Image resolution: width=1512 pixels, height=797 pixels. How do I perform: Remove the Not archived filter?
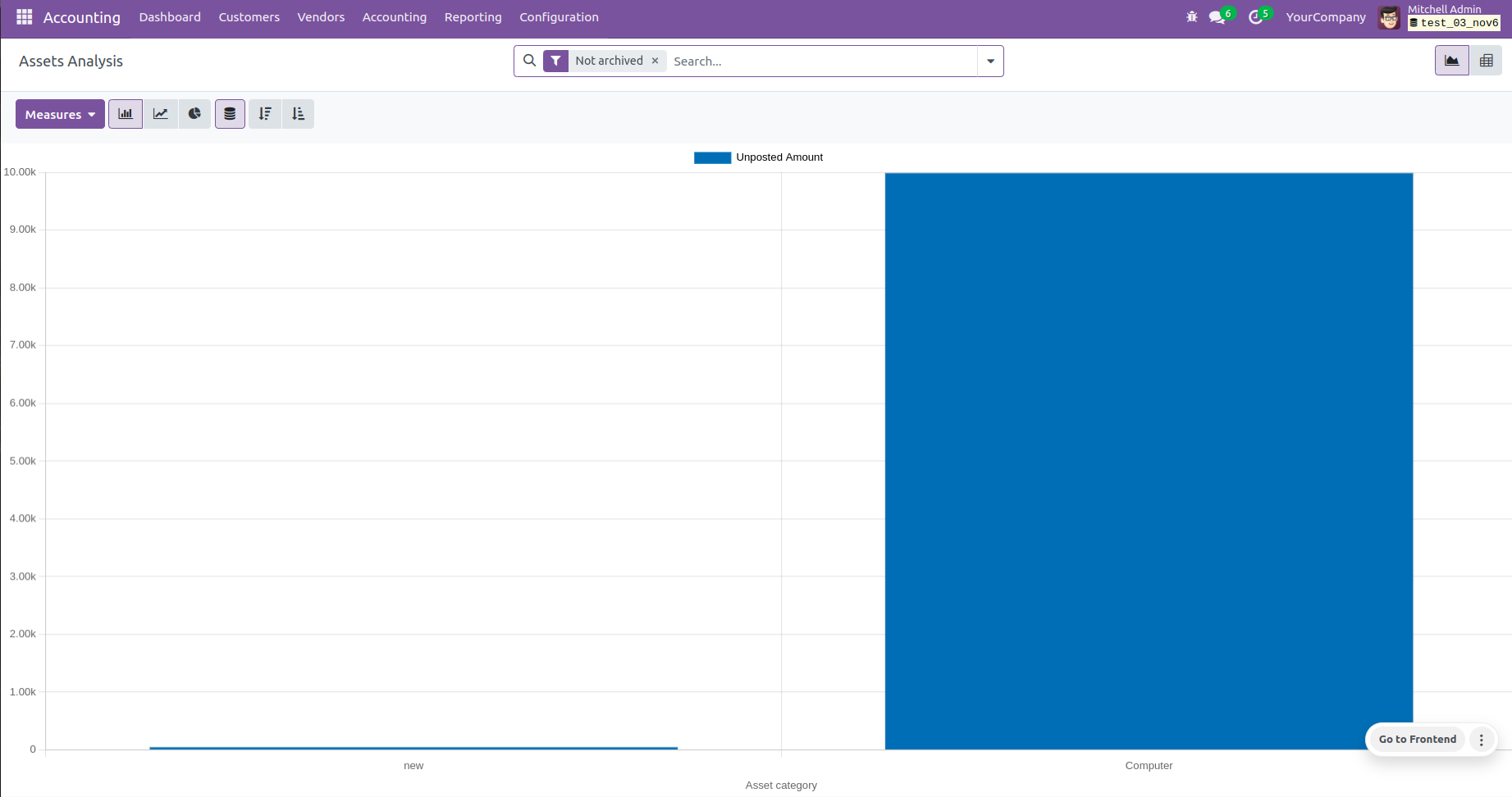coord(655,61)
